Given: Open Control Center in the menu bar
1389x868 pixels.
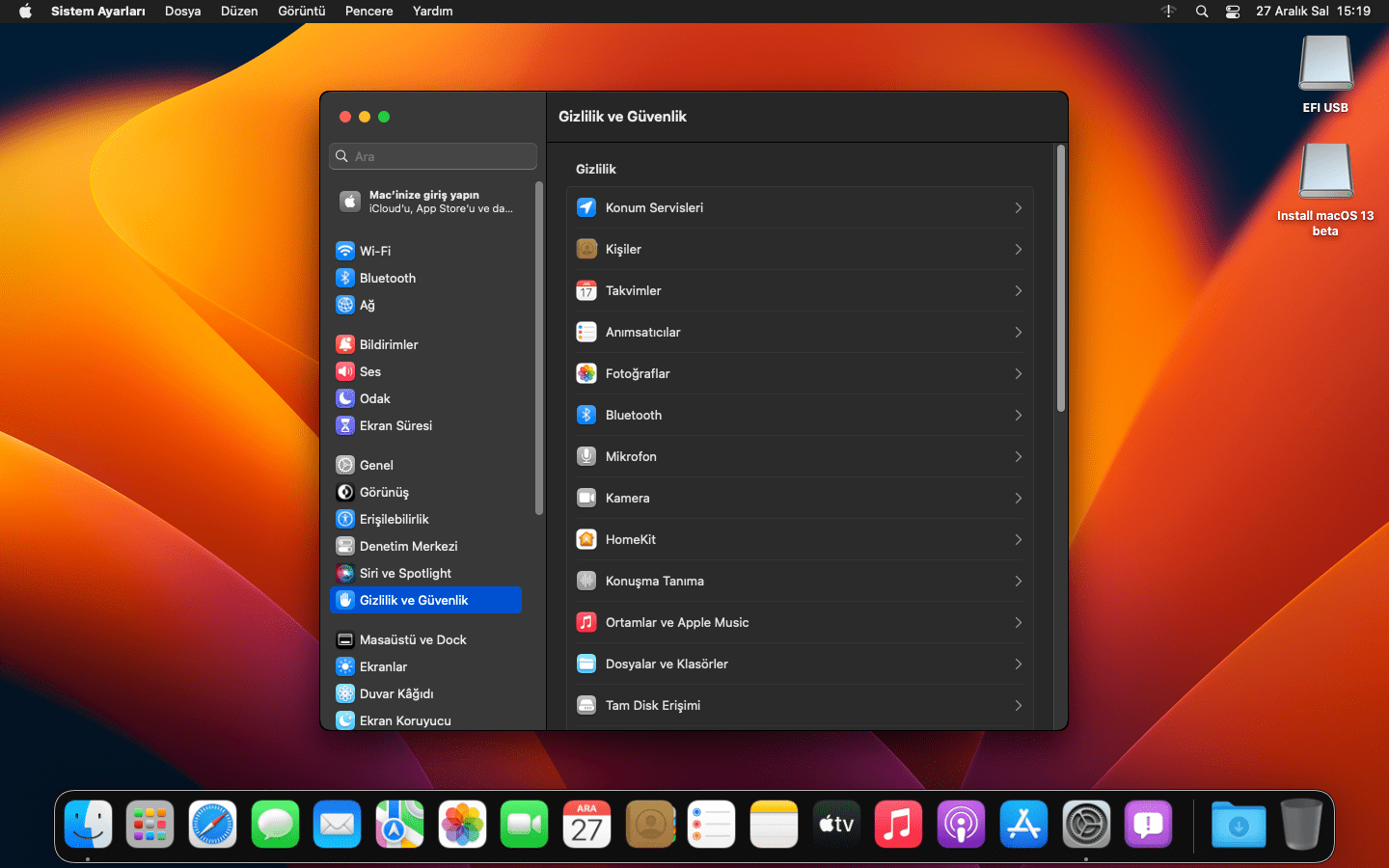Looking at the screenshot, I should (1233, 12).
